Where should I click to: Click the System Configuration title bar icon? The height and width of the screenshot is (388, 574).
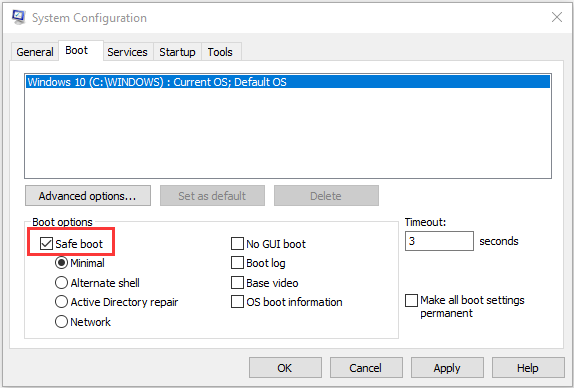18,17
